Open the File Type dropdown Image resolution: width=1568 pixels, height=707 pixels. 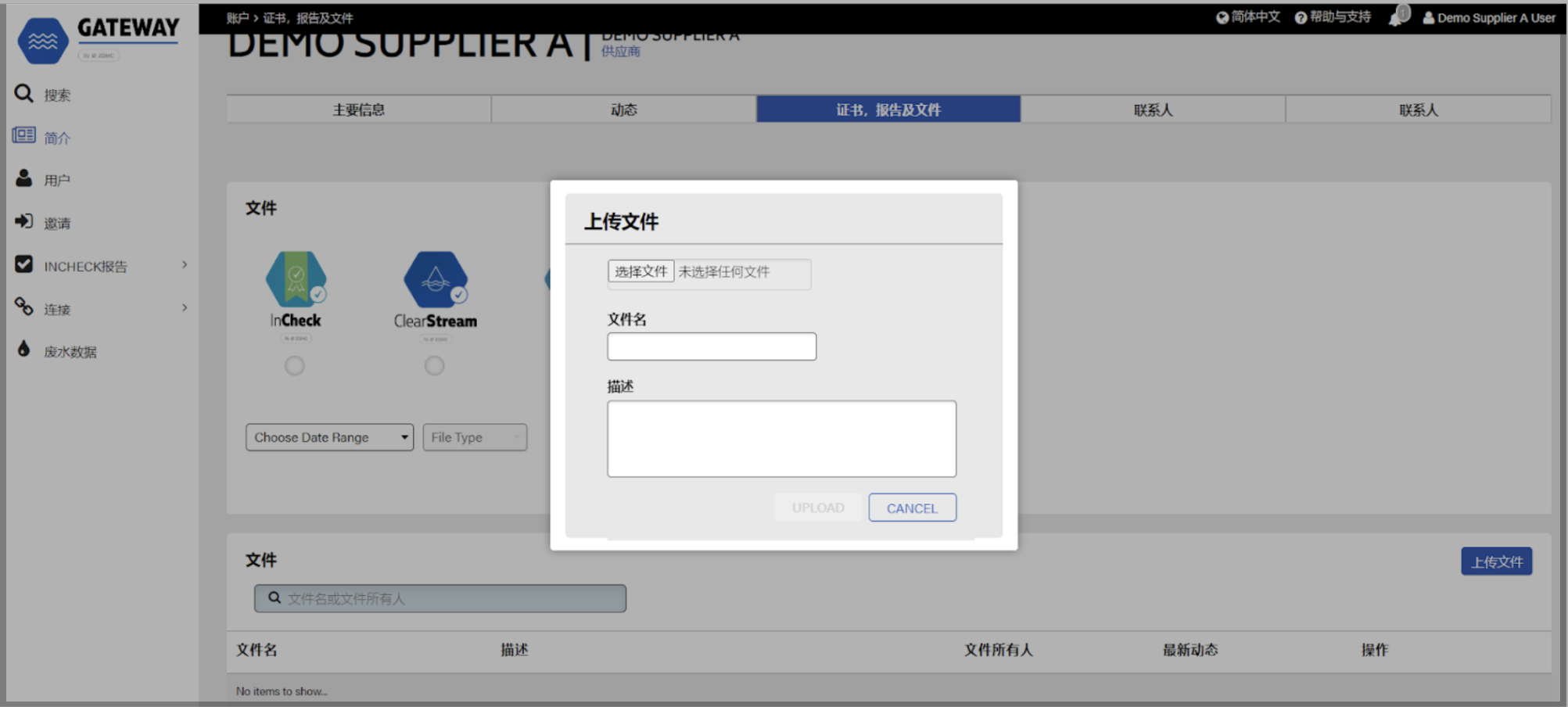pos(475,437)
